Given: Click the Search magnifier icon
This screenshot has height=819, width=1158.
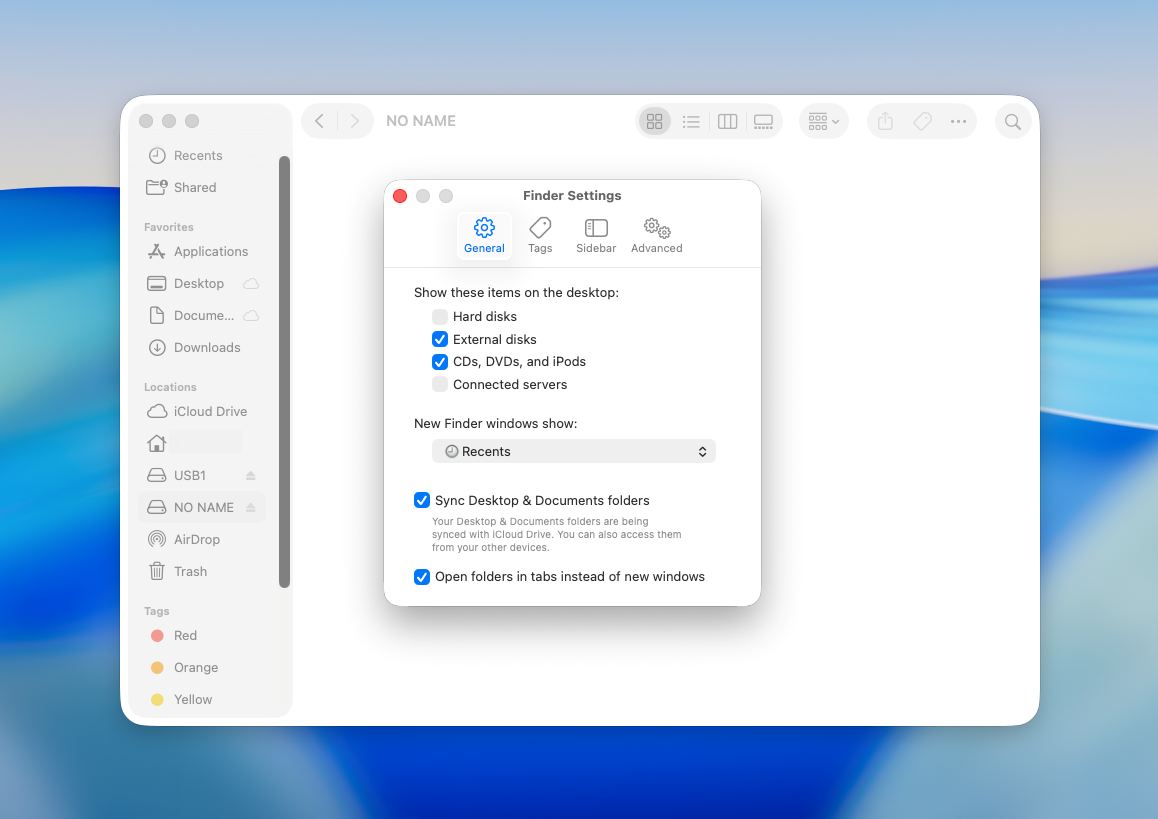Looking at the screenshot, I should (x=1013, y=121).
